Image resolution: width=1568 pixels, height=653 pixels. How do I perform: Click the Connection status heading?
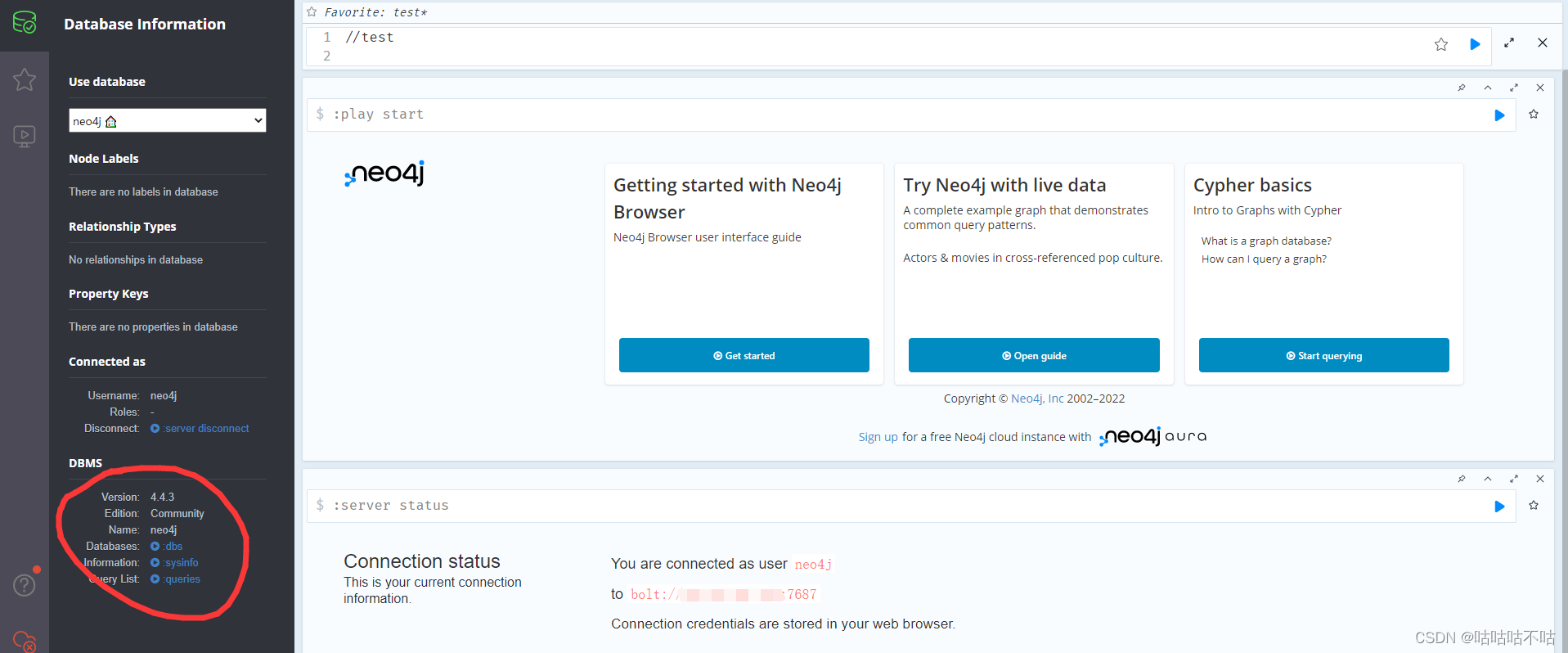422,561
